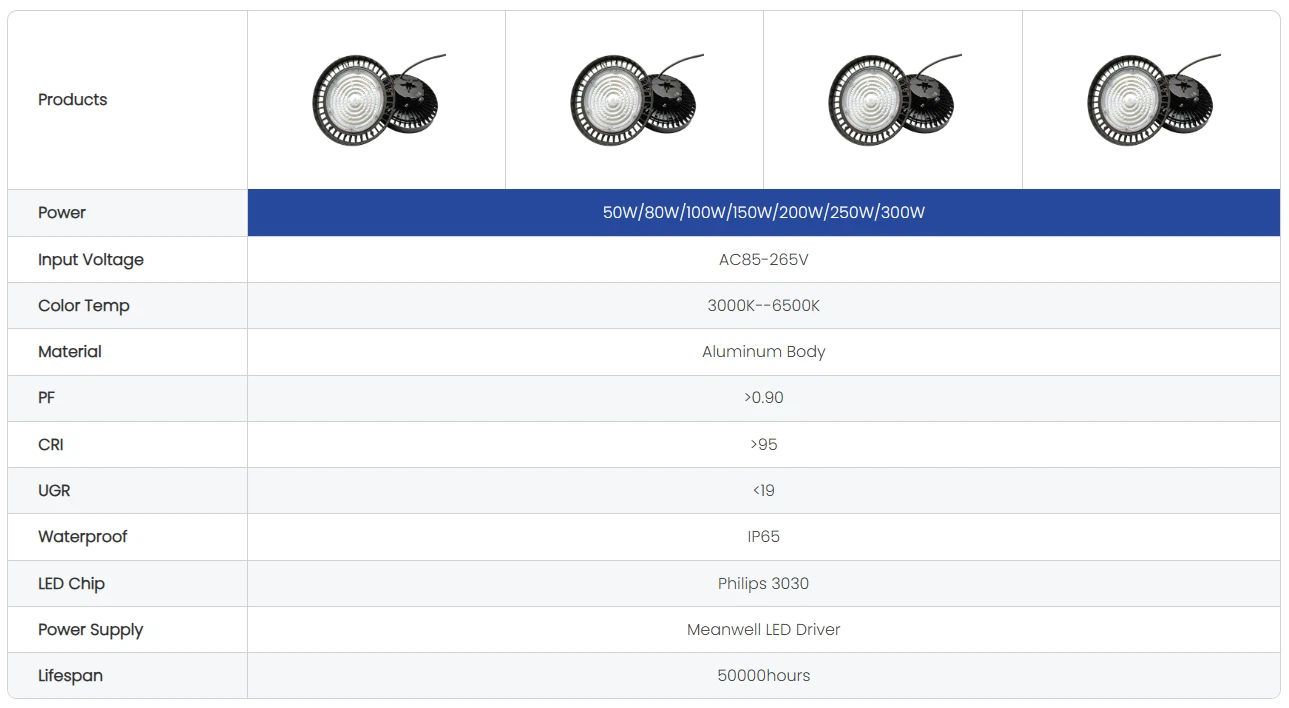Click the '50W/80W/100W/150W/200W/250W/300W' power value
This screenshot has width=1289, height=708.
tap(764, 213)
